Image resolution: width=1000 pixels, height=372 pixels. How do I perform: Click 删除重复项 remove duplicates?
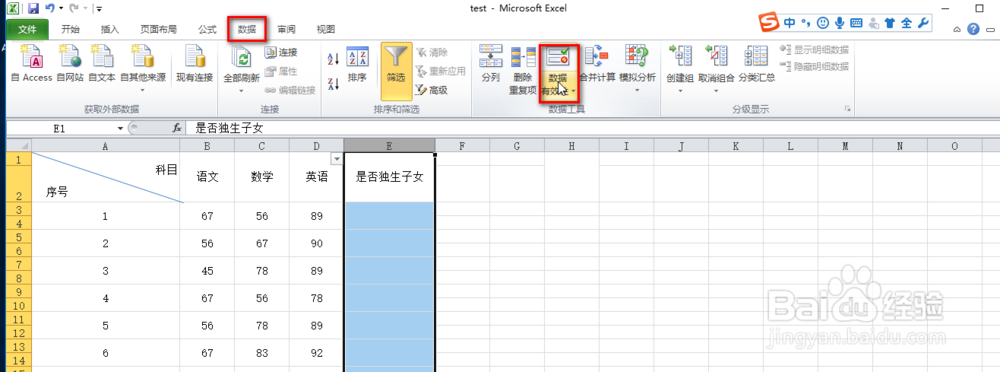pyautogui.click(x=523, y=70)
